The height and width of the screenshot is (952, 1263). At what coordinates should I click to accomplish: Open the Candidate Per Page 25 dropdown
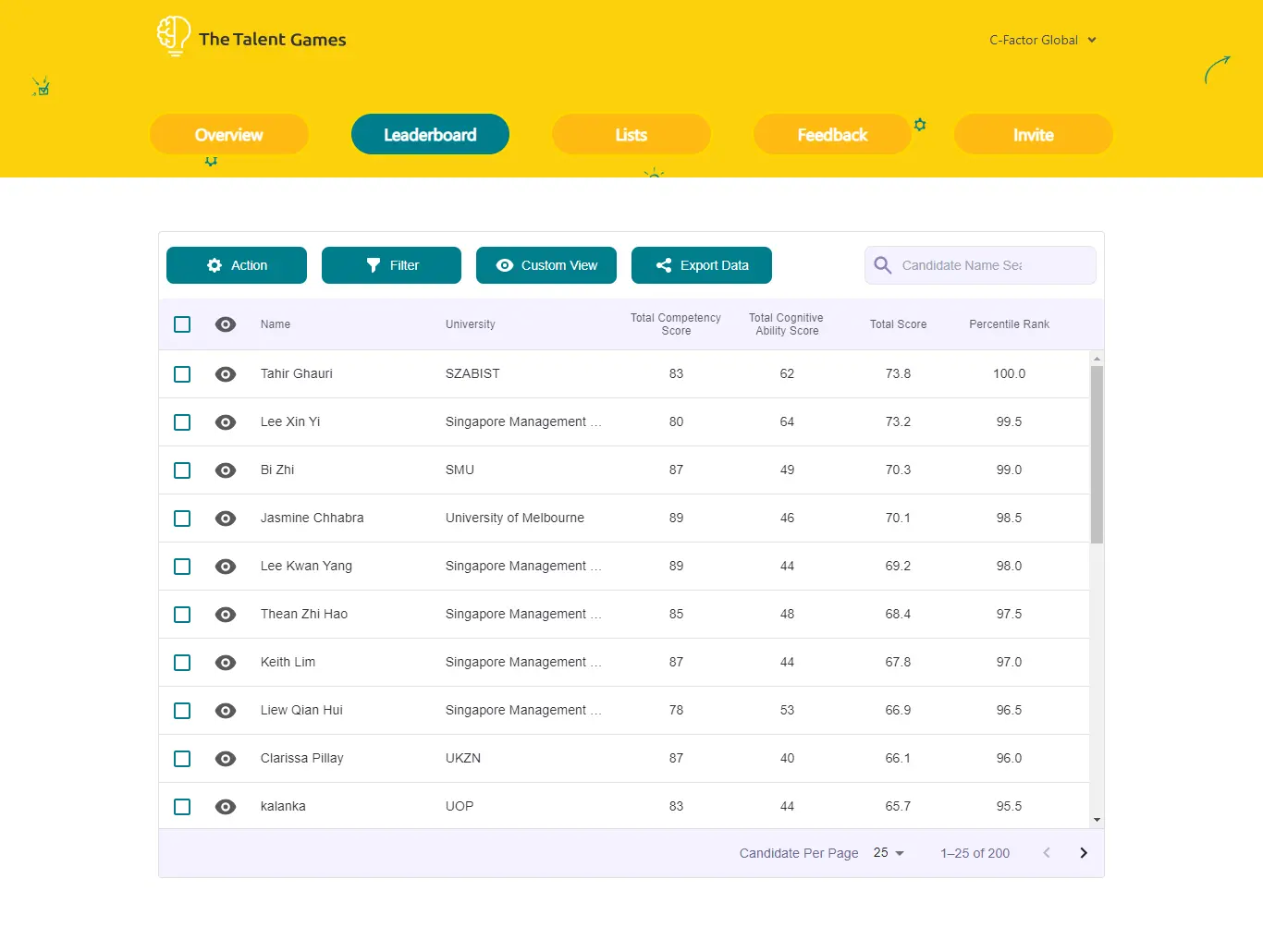coord(889,853)
